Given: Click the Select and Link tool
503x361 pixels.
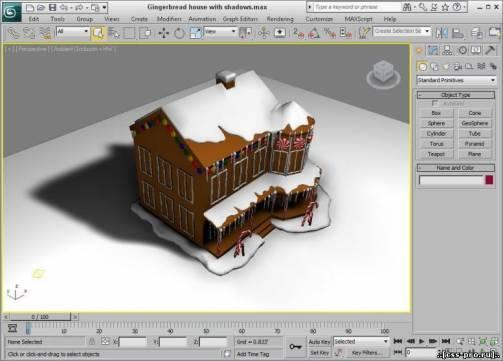Looking at the screenshot, I should pos(14,33).
